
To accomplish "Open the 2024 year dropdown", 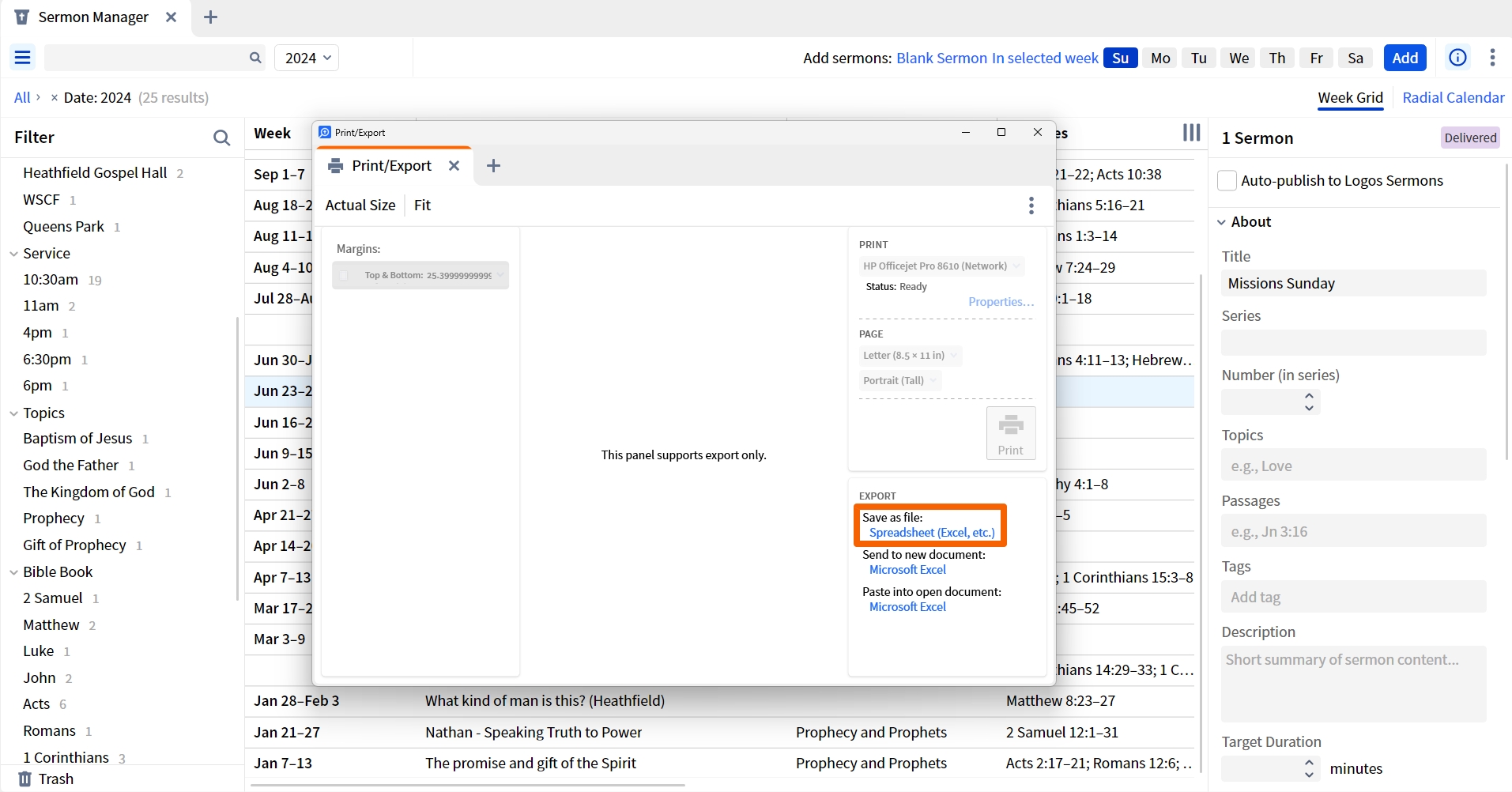I will pyautogui.click(x=307, y=58).
